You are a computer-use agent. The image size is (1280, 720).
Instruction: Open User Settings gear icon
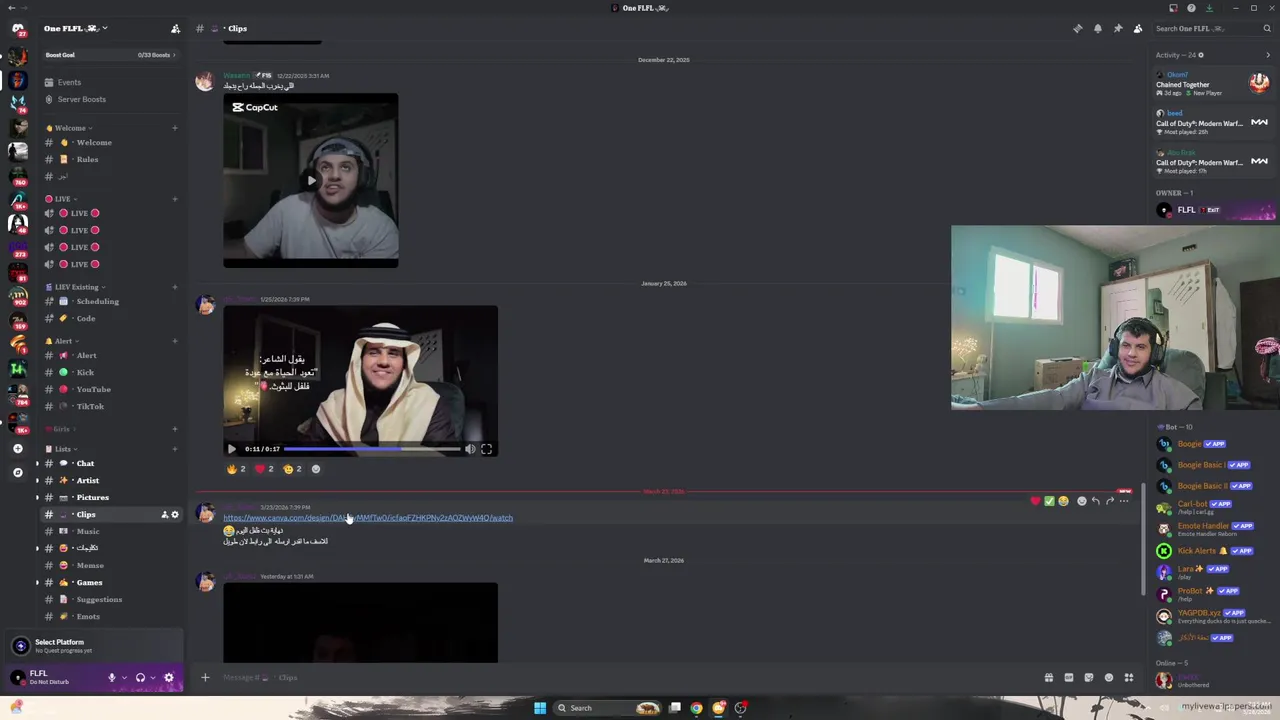click(169, 677)
